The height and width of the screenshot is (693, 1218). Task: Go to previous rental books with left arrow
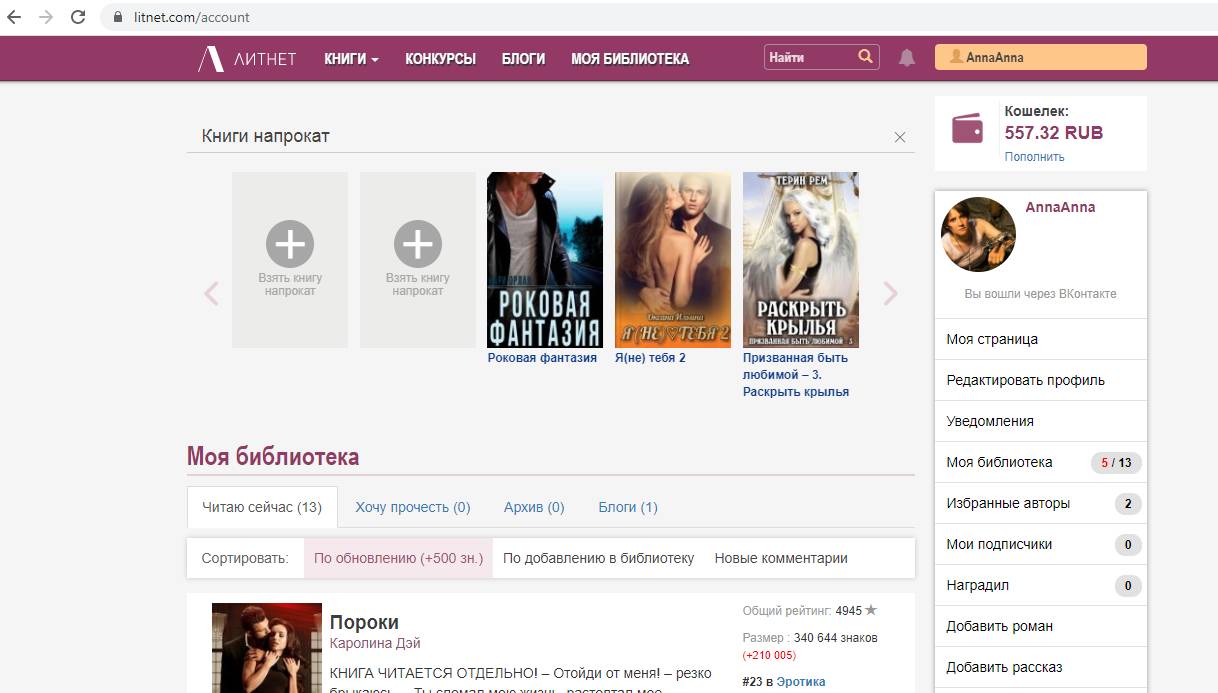point(211,293)
